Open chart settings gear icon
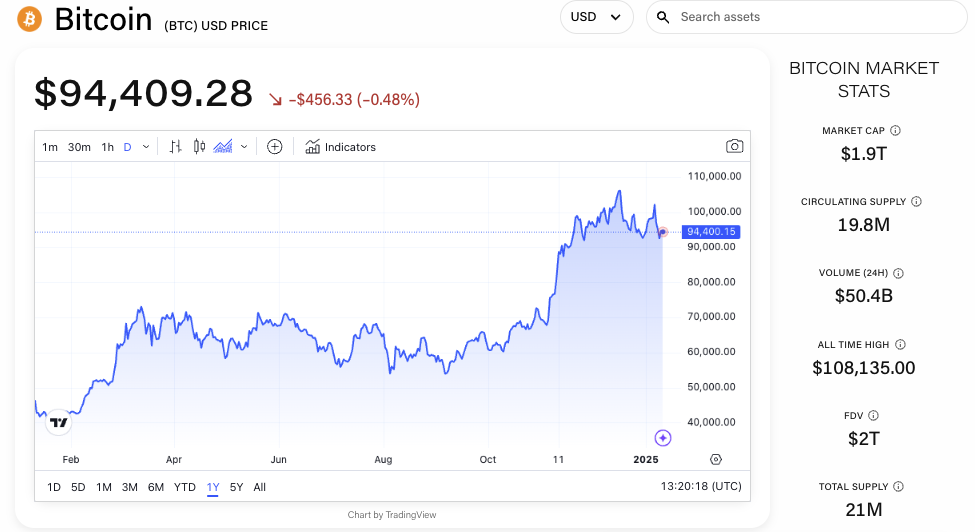 [716, 459]
